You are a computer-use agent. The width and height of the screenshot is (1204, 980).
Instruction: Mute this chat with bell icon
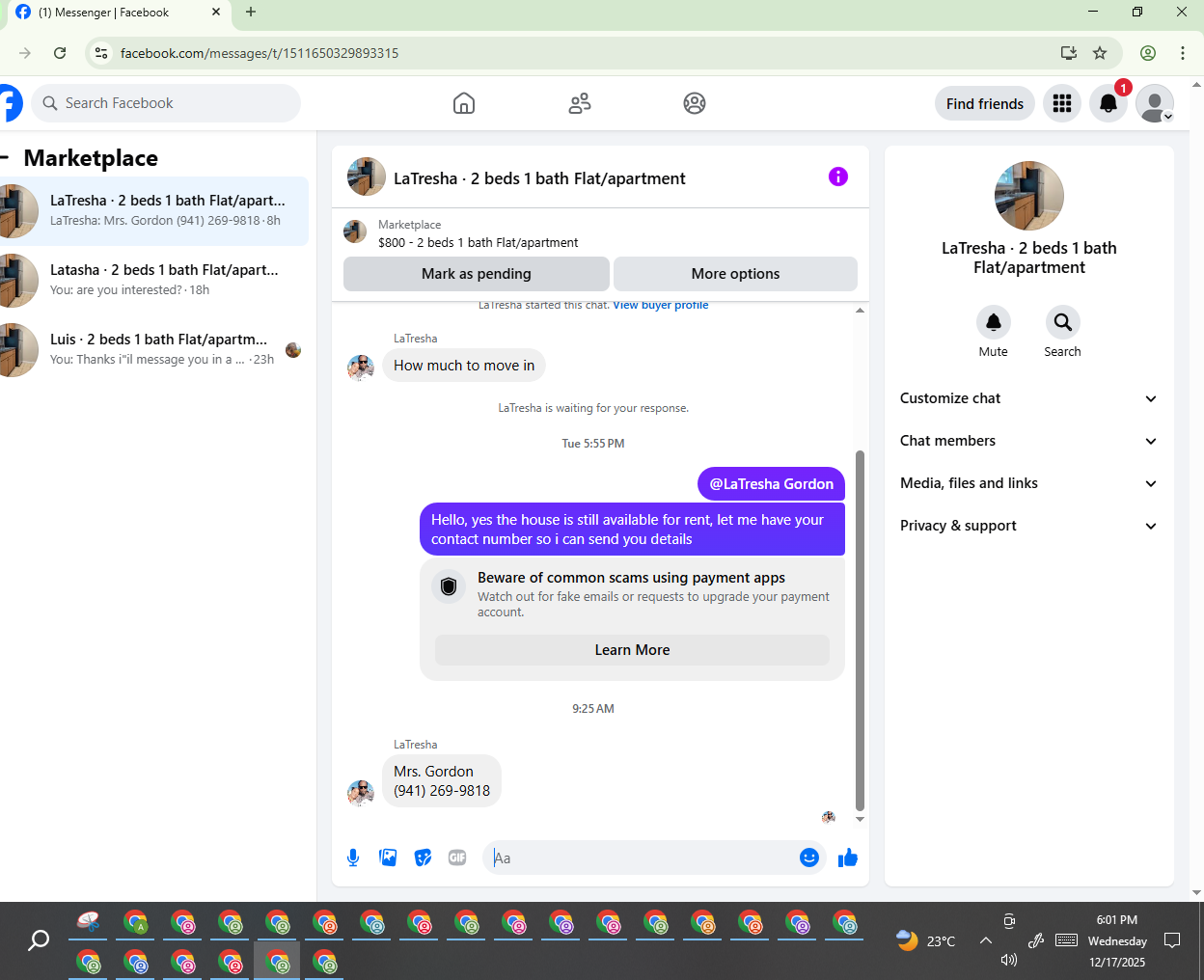click(x=994, y=322)
